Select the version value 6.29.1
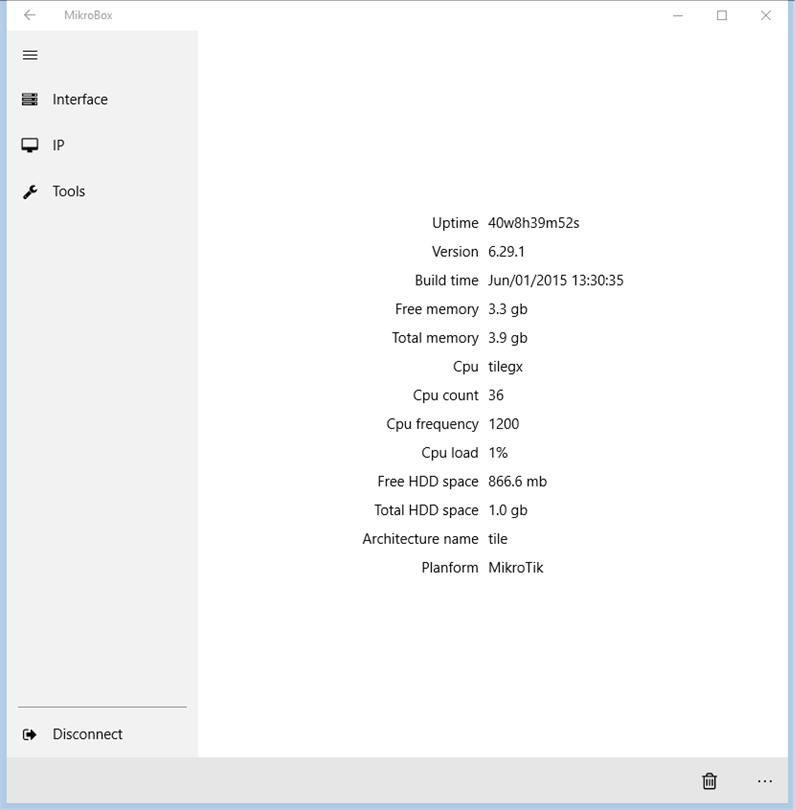The width and height of the screenshot is (795, 810). (506, 252)
